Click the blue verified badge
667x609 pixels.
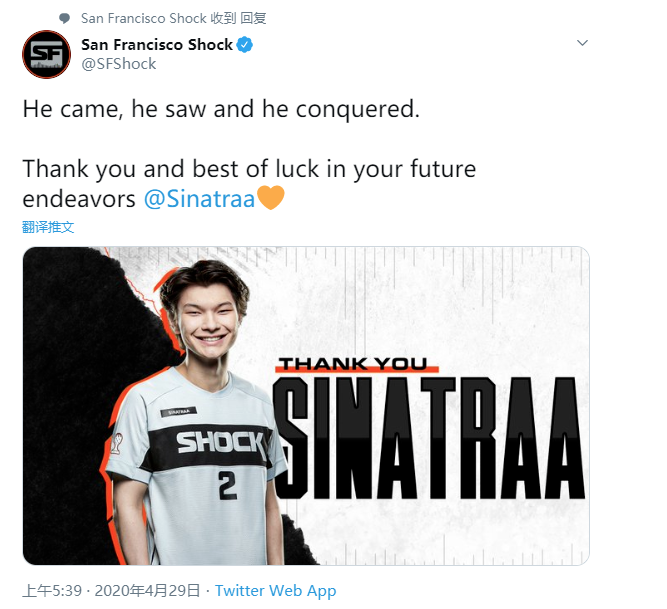coord(245,44)
